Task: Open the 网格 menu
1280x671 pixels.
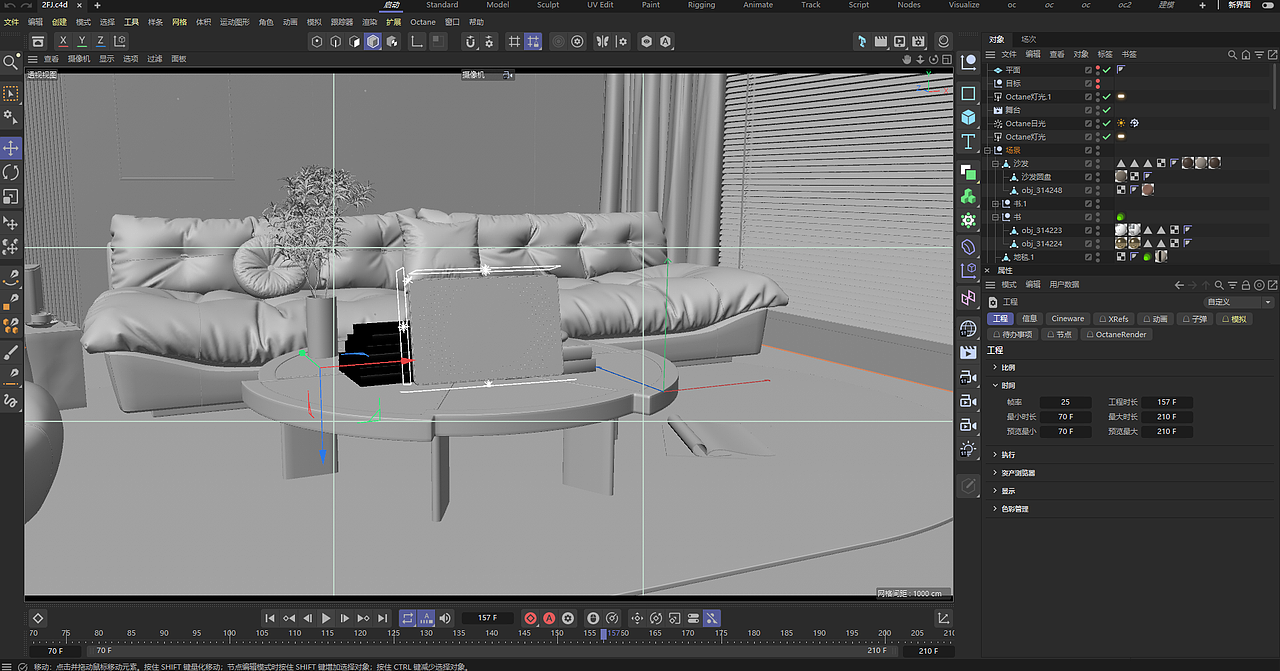Action: pos(179,22)
